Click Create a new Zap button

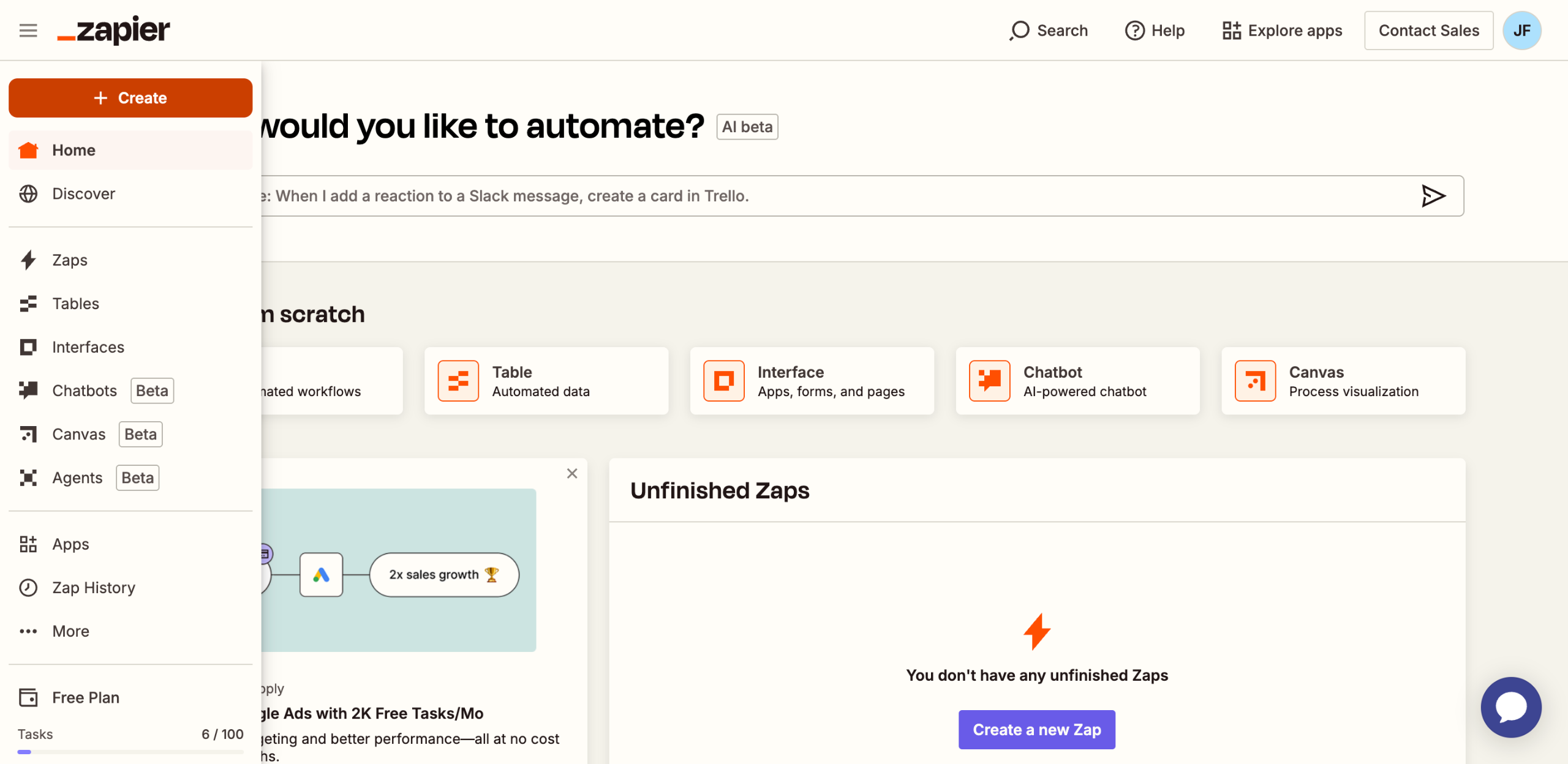pos(1036,730)
